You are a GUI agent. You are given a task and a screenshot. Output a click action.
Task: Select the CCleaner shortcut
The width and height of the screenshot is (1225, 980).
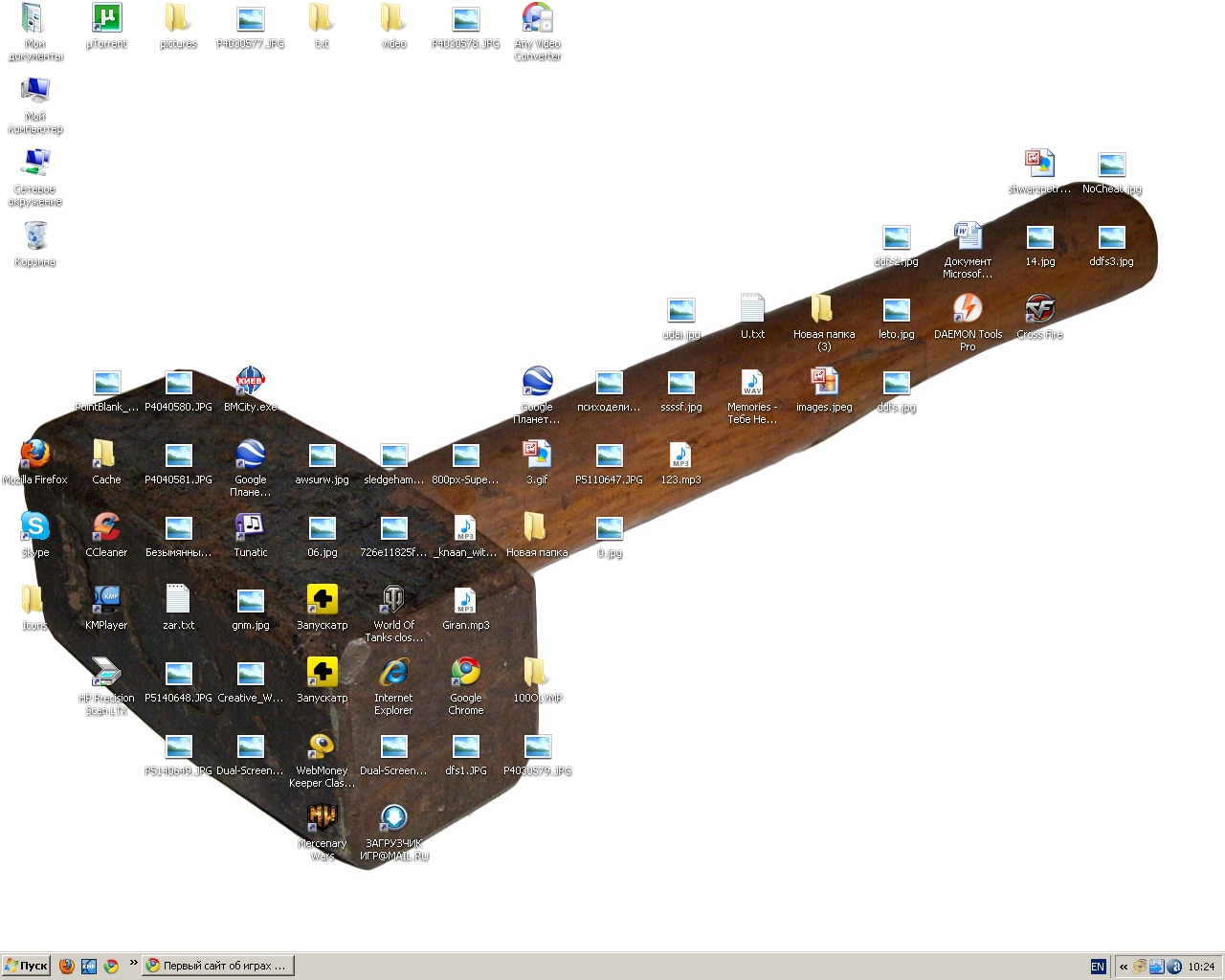(106, 535)
